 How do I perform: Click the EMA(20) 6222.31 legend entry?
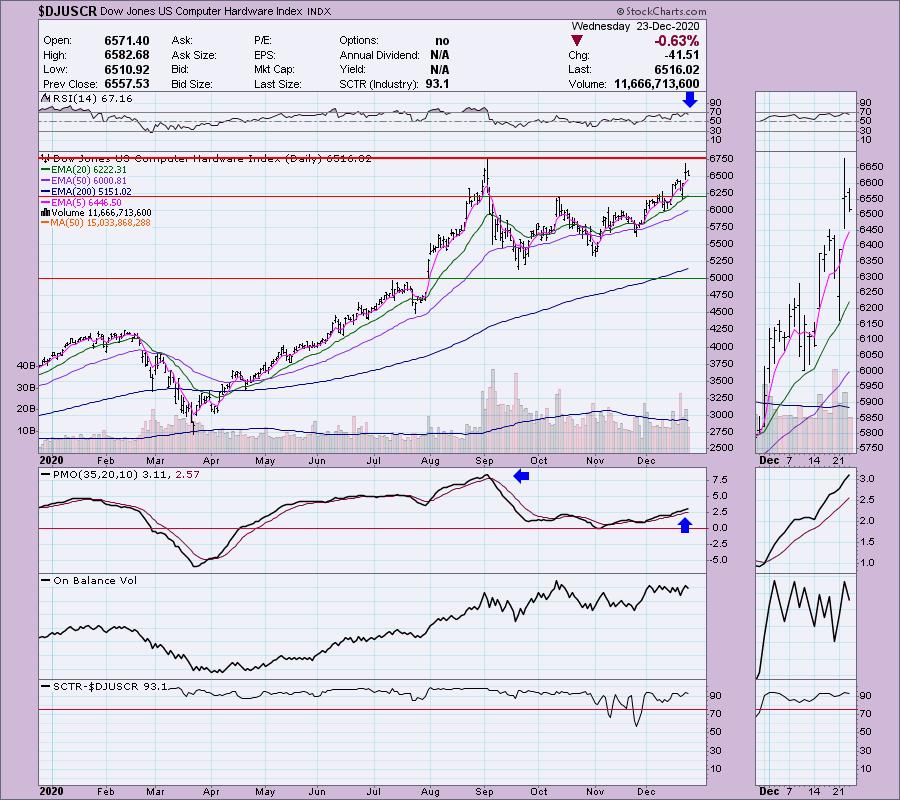pos(89,170)
